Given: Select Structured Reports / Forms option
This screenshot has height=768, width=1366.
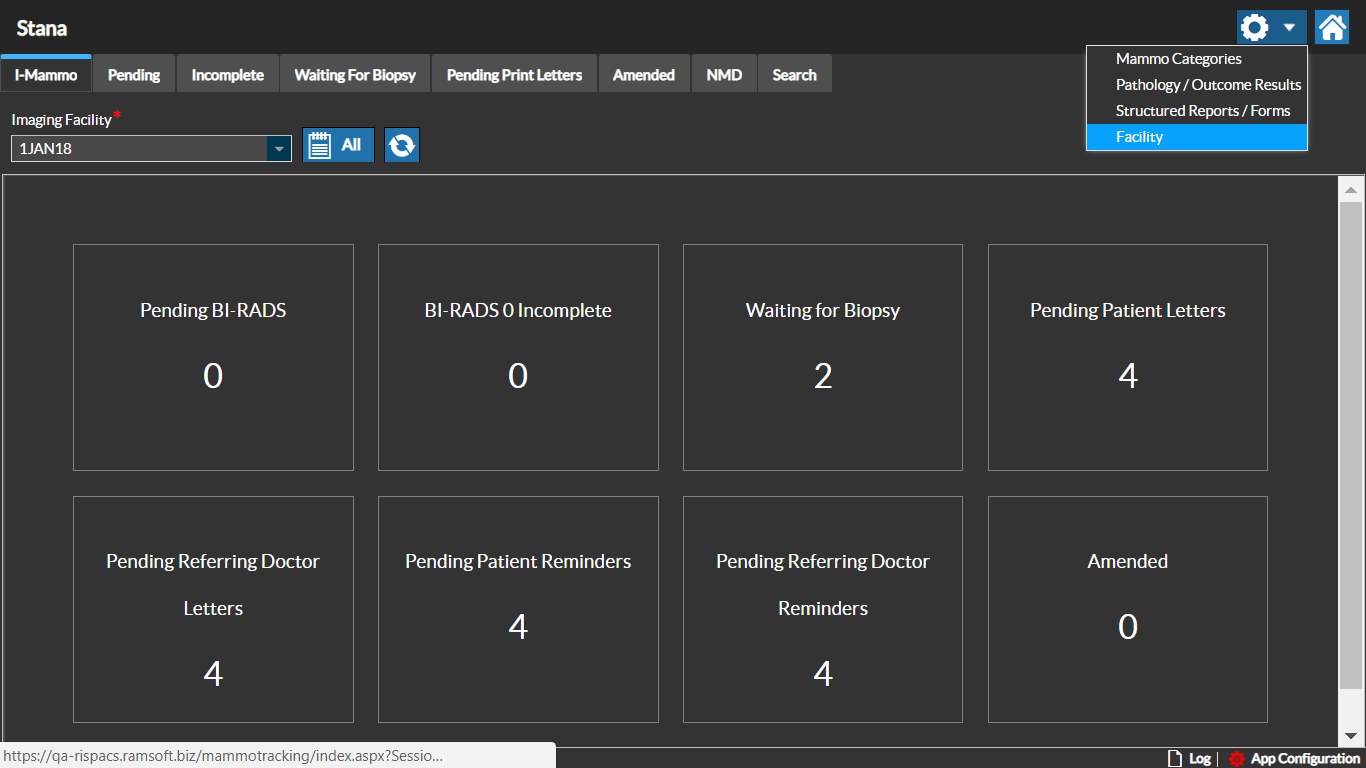Looking at the screenshot, I should point(1202,111).
